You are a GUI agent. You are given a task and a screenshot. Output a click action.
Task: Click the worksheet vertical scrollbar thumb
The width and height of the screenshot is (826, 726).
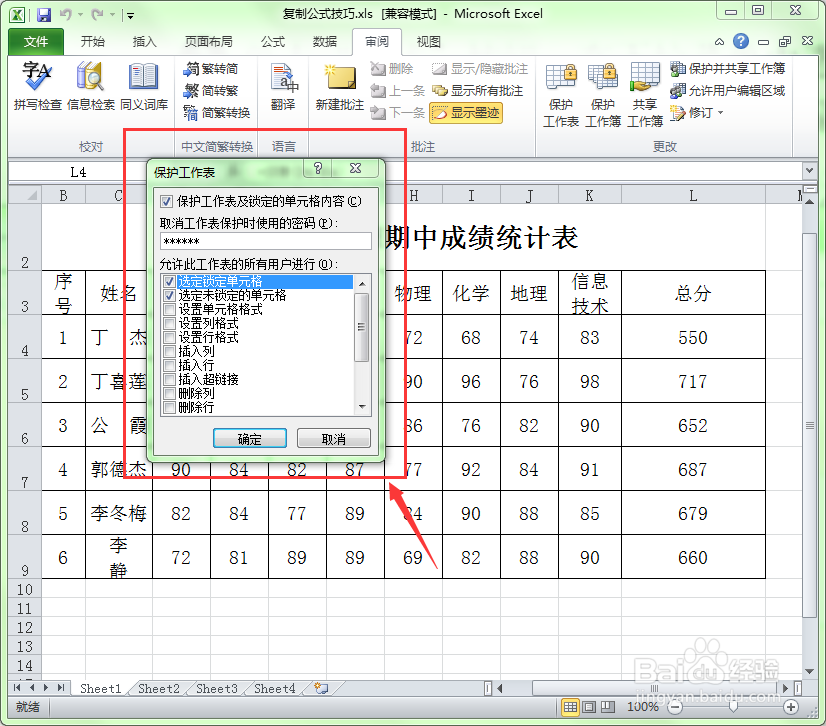(810, 425)
